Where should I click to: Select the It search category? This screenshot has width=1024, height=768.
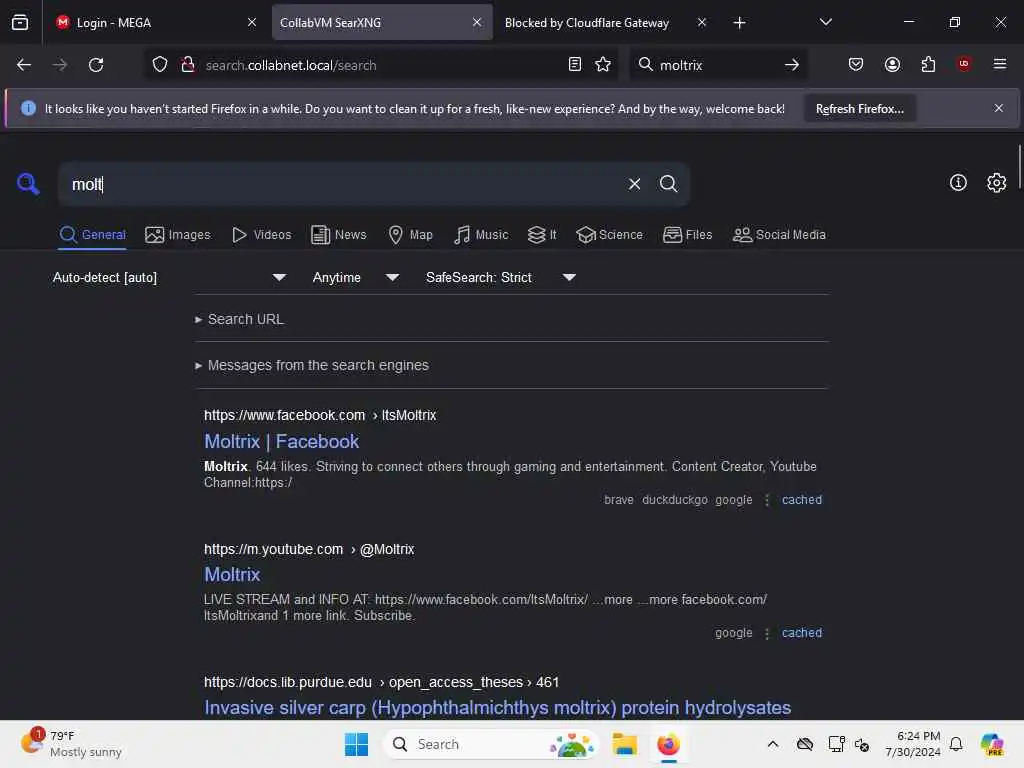point(542,234)
